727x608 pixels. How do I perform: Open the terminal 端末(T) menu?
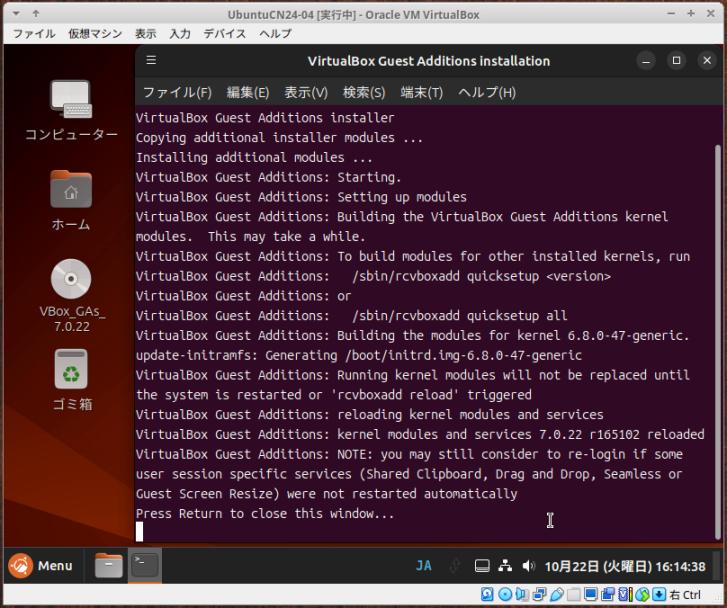click(421, 92)
